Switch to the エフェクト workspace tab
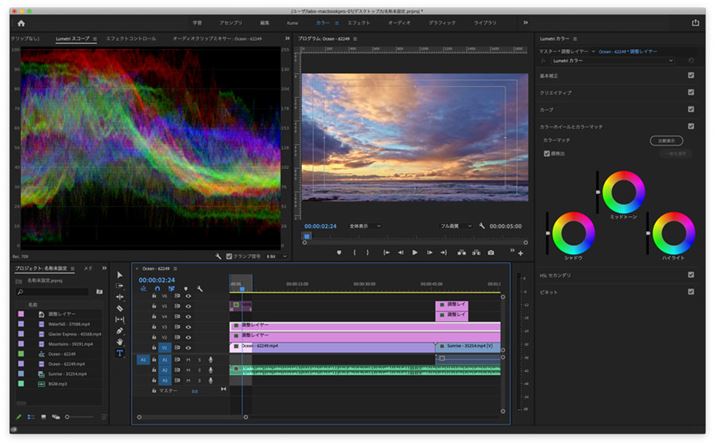The width and height of the screenshot is (715, 445). click(358, 21)
